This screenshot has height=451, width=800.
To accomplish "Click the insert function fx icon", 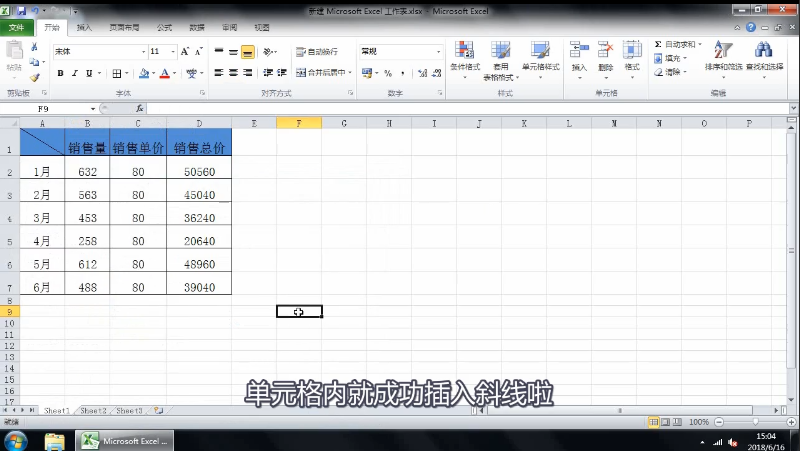I will pyautogui.click(x=139, y=108).
